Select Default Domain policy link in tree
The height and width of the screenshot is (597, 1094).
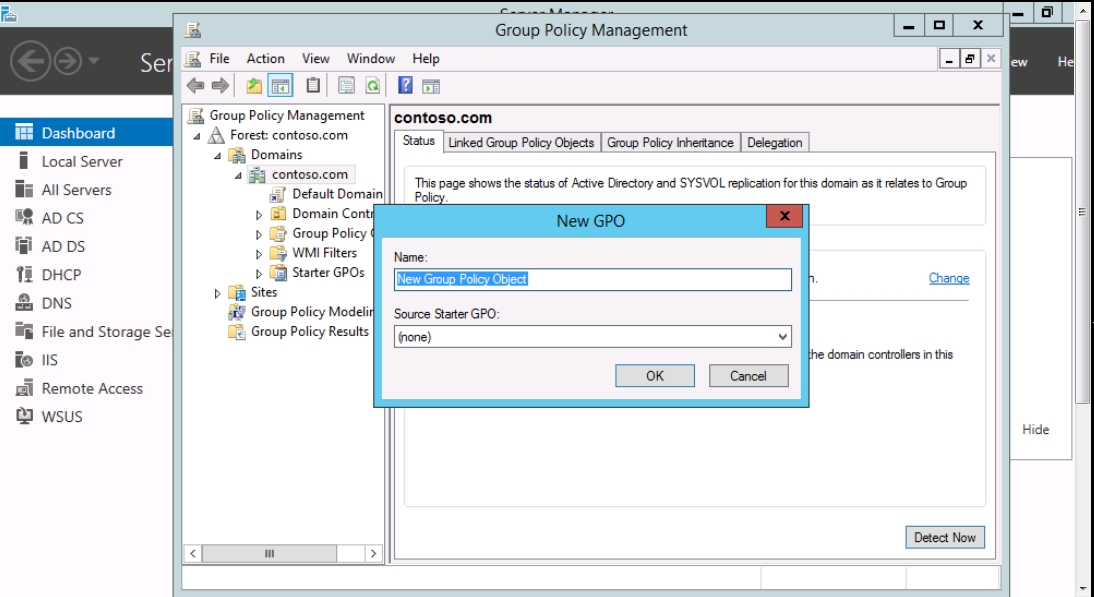pos(337,194)
